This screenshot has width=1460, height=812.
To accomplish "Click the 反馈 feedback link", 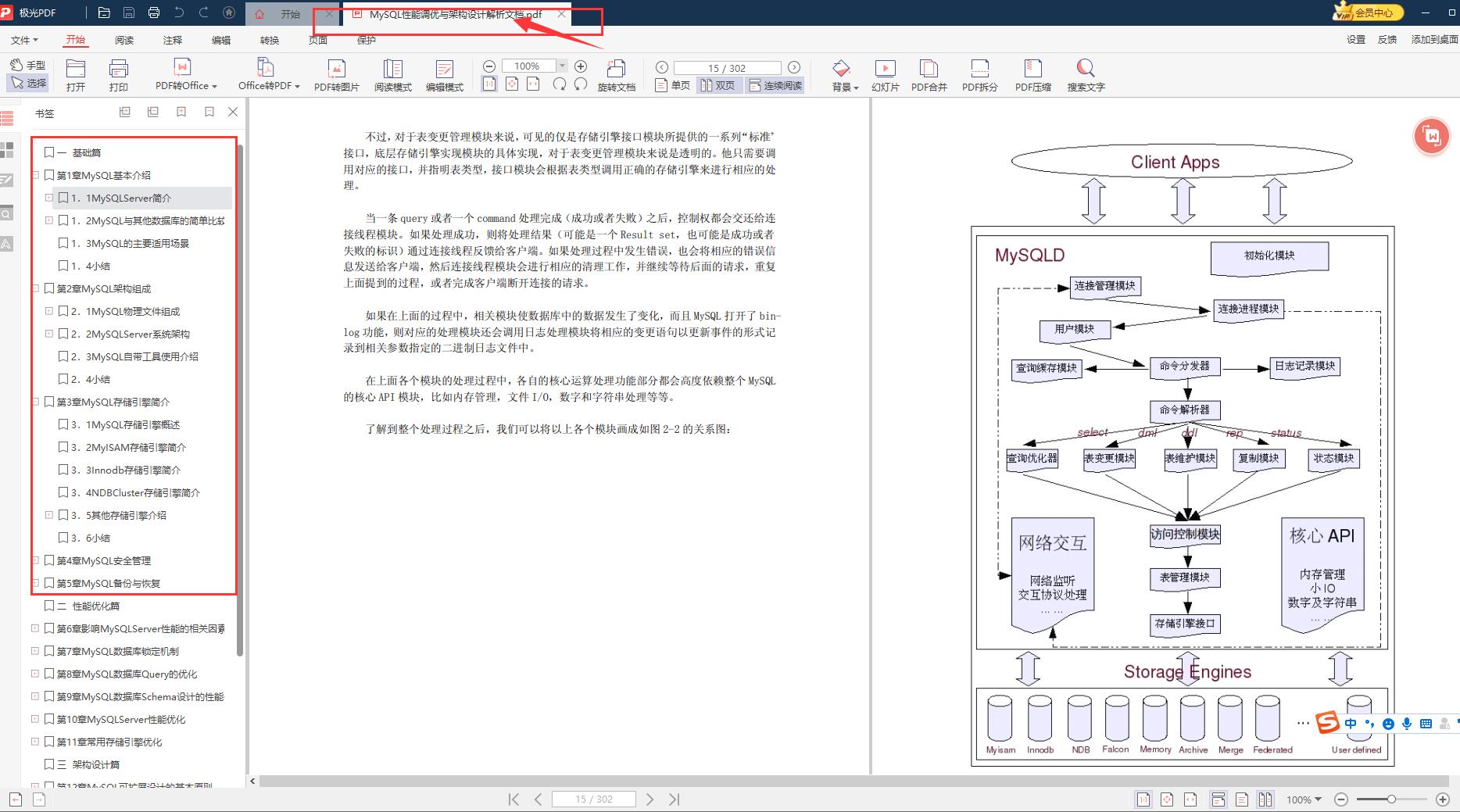I will tap(1387, 39).
